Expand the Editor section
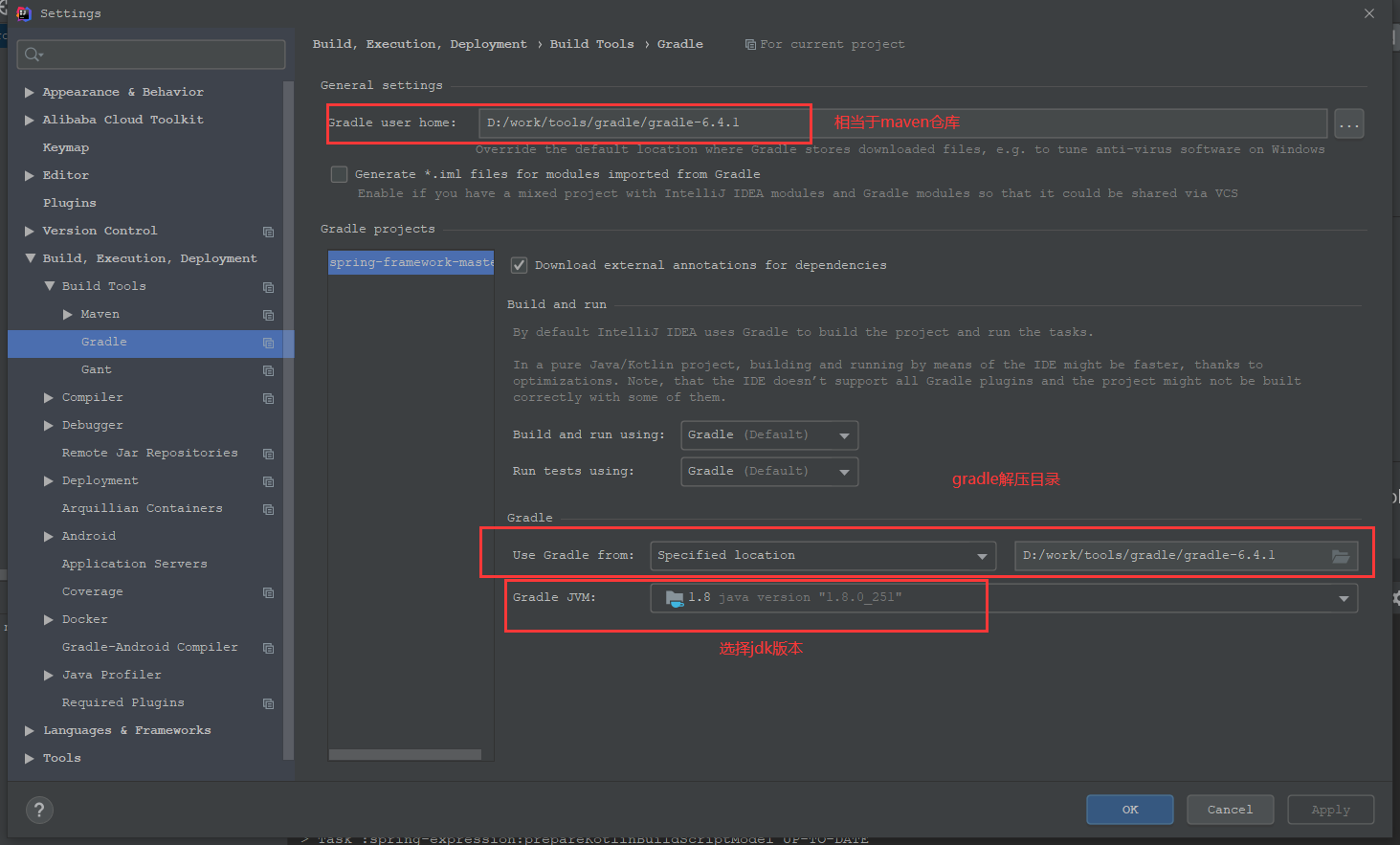The image size is (1400, 845). [x=30, y=176]
